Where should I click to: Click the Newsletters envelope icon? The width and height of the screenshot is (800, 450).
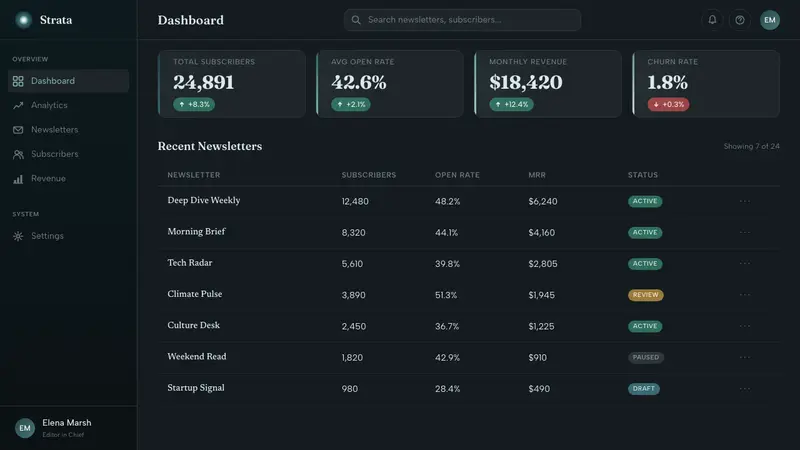point(18,130)
